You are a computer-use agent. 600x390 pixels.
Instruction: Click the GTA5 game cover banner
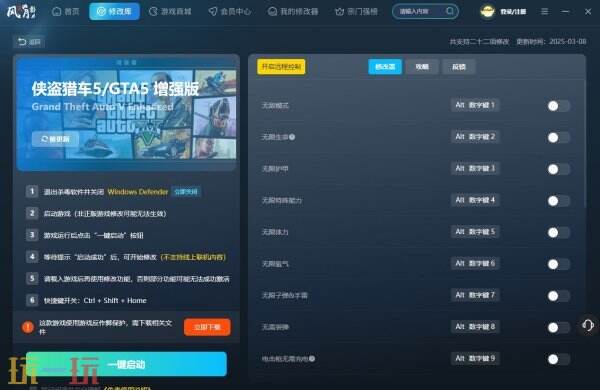[x=127, y=113]
